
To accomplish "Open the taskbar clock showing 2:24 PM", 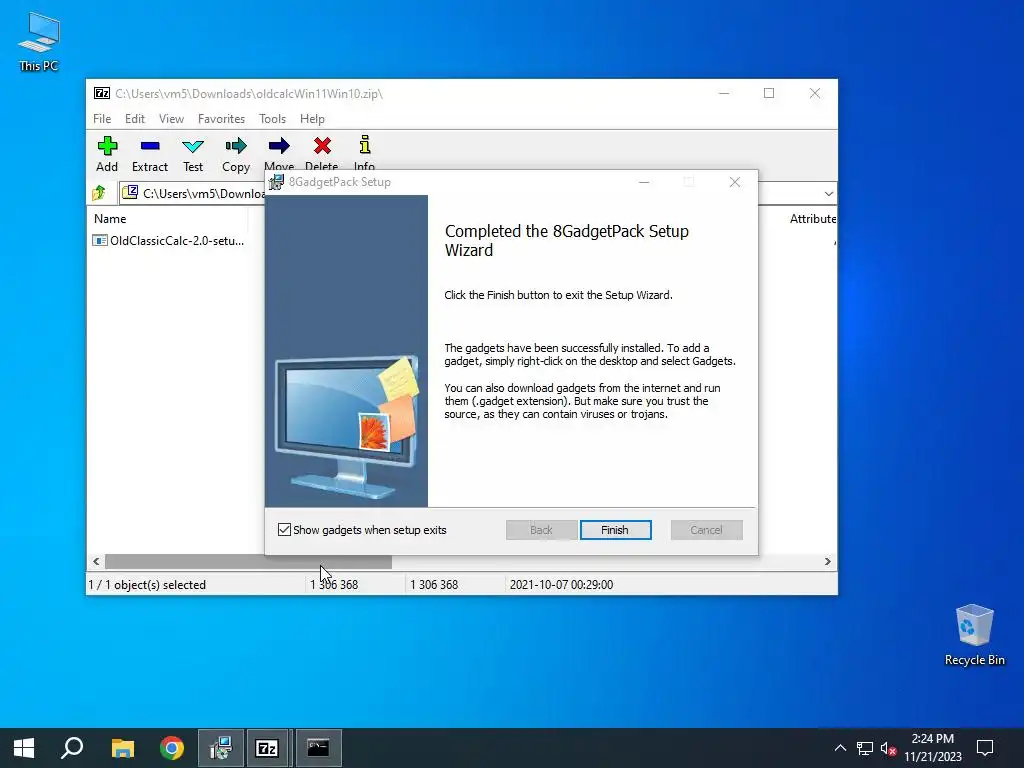I will click(x=933, y=748).
